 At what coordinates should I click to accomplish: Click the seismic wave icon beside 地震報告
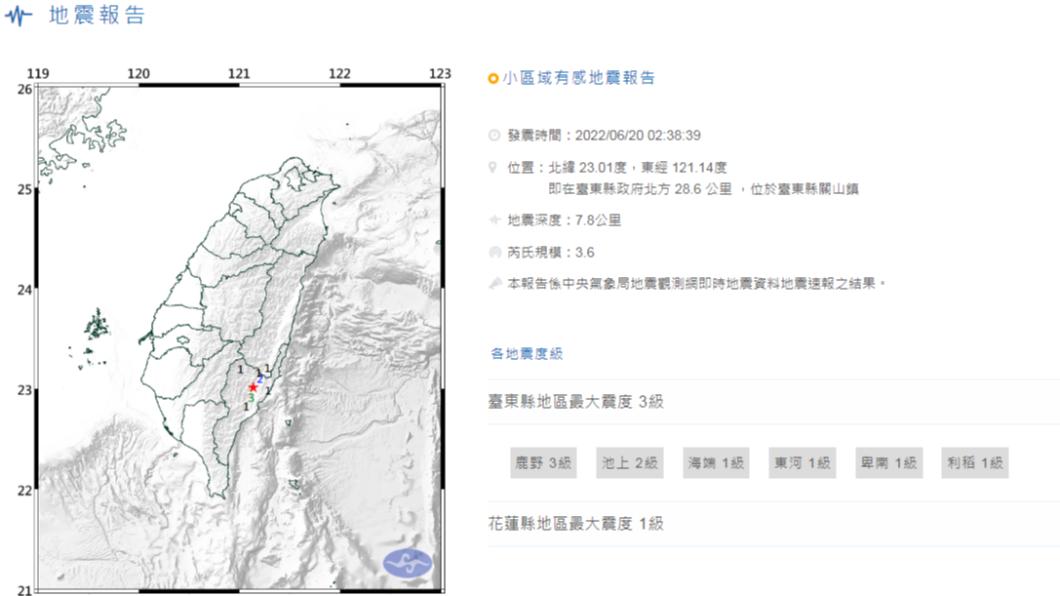click(x=18, y=16)
